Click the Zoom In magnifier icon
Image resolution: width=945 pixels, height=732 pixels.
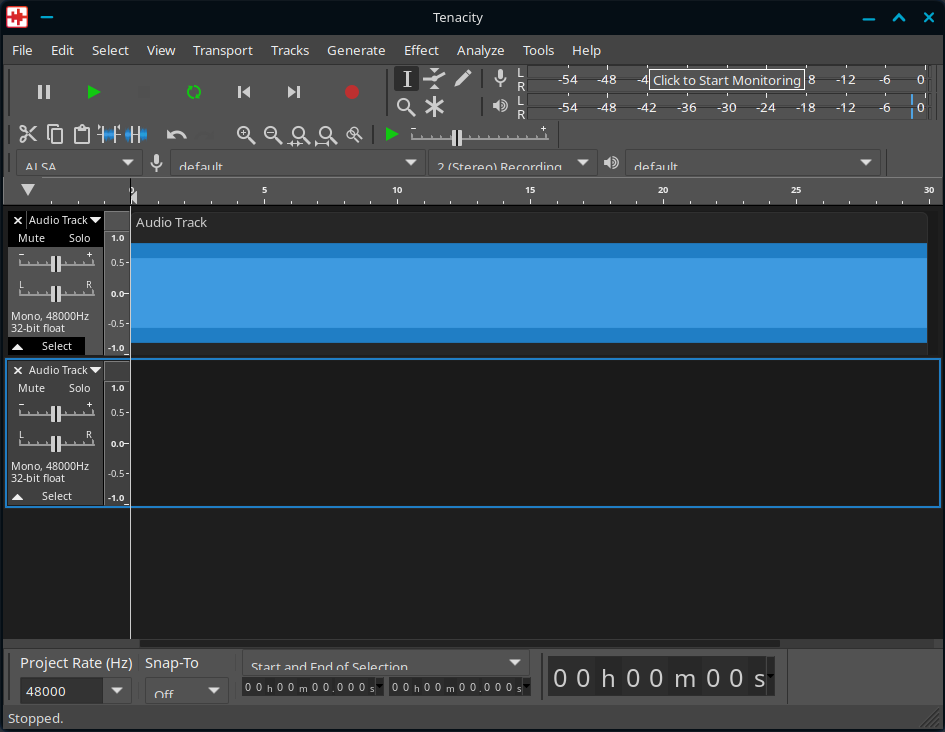pos(245,135)
